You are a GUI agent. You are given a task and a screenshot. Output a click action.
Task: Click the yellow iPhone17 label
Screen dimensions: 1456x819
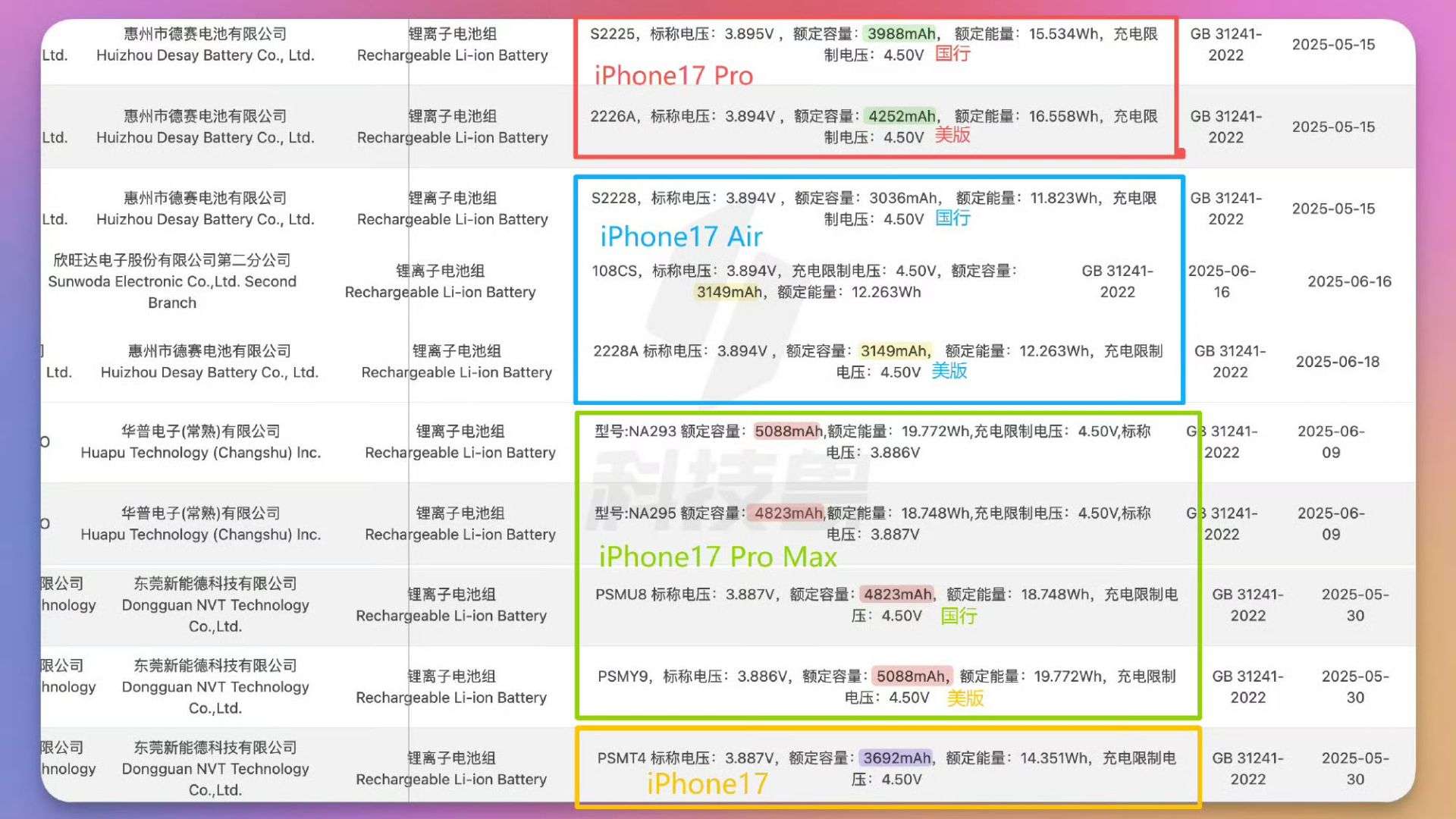[707, 783]
